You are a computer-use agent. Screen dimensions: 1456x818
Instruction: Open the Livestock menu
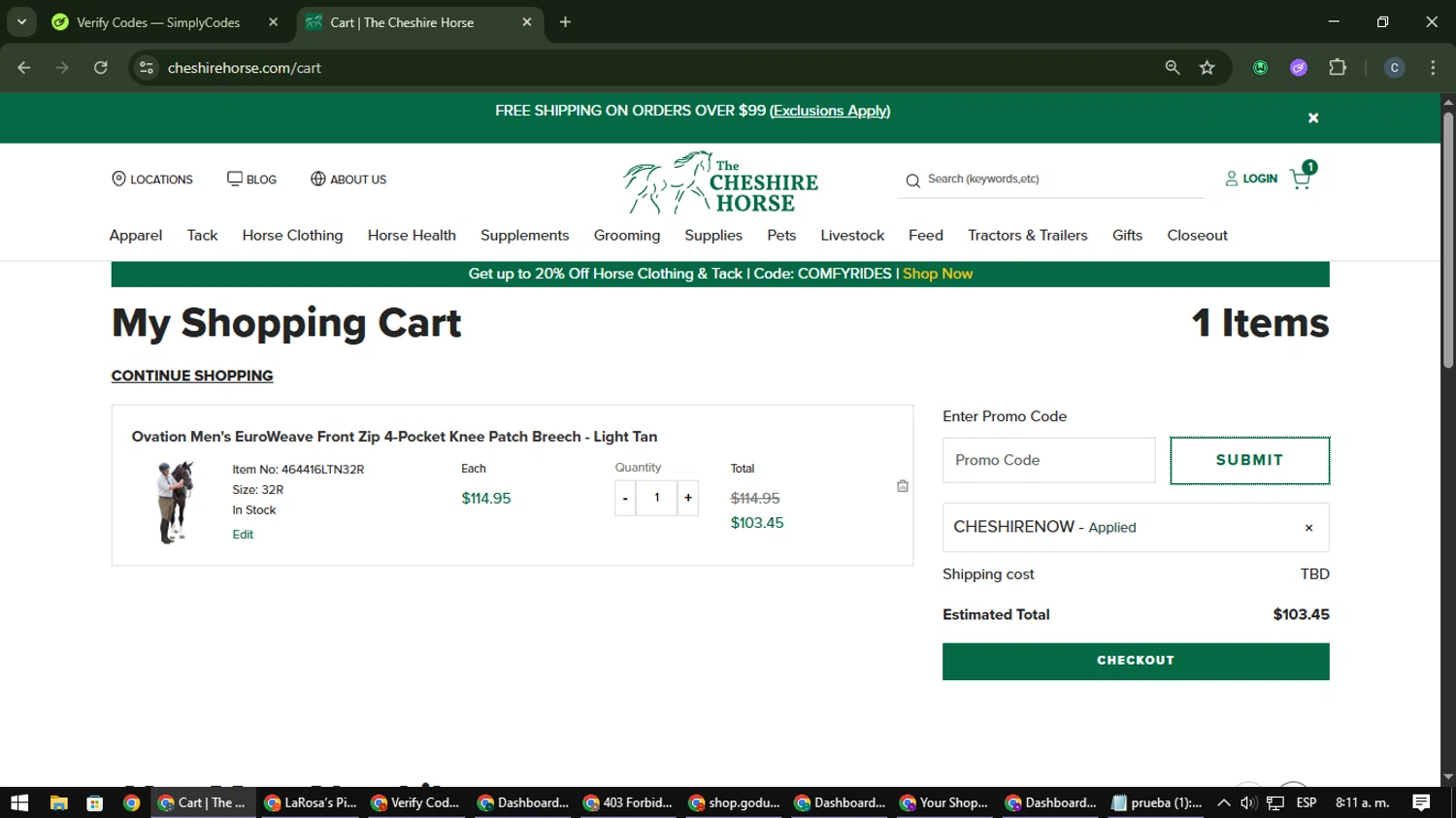(x=852, y=236)
